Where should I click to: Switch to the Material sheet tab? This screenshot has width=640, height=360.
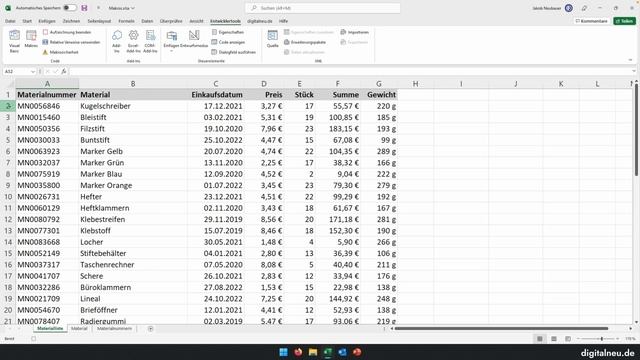[x=79, y=329]
